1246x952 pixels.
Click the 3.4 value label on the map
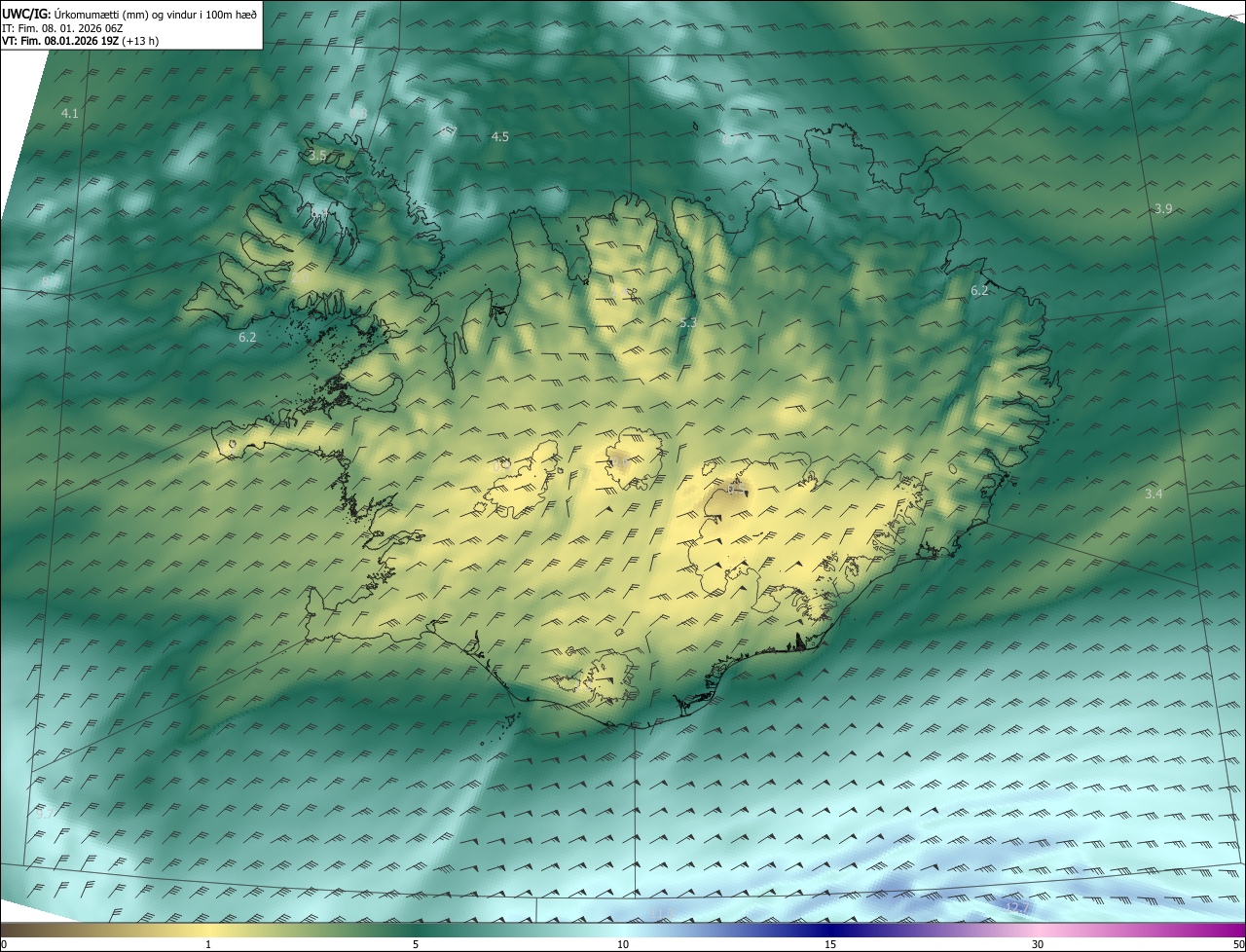coord(1154,494)
